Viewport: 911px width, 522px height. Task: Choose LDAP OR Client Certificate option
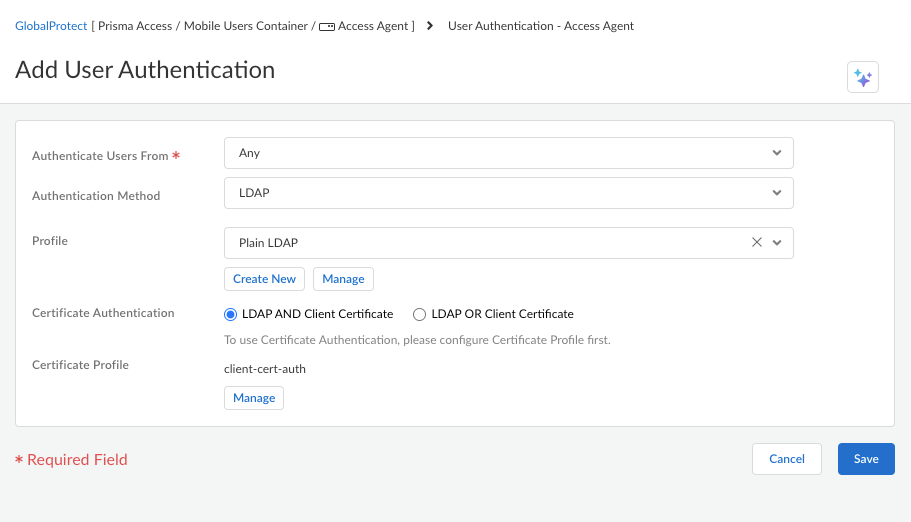click(420, 314)
